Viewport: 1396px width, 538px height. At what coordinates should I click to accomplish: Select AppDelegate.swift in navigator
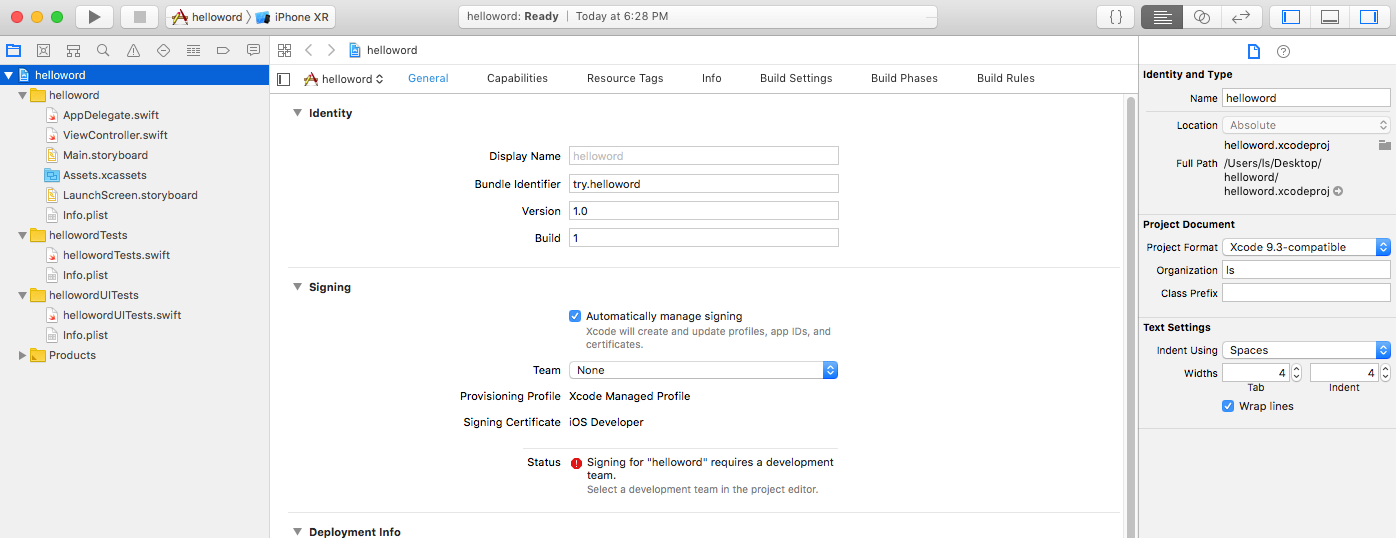[x=111, y=115]
